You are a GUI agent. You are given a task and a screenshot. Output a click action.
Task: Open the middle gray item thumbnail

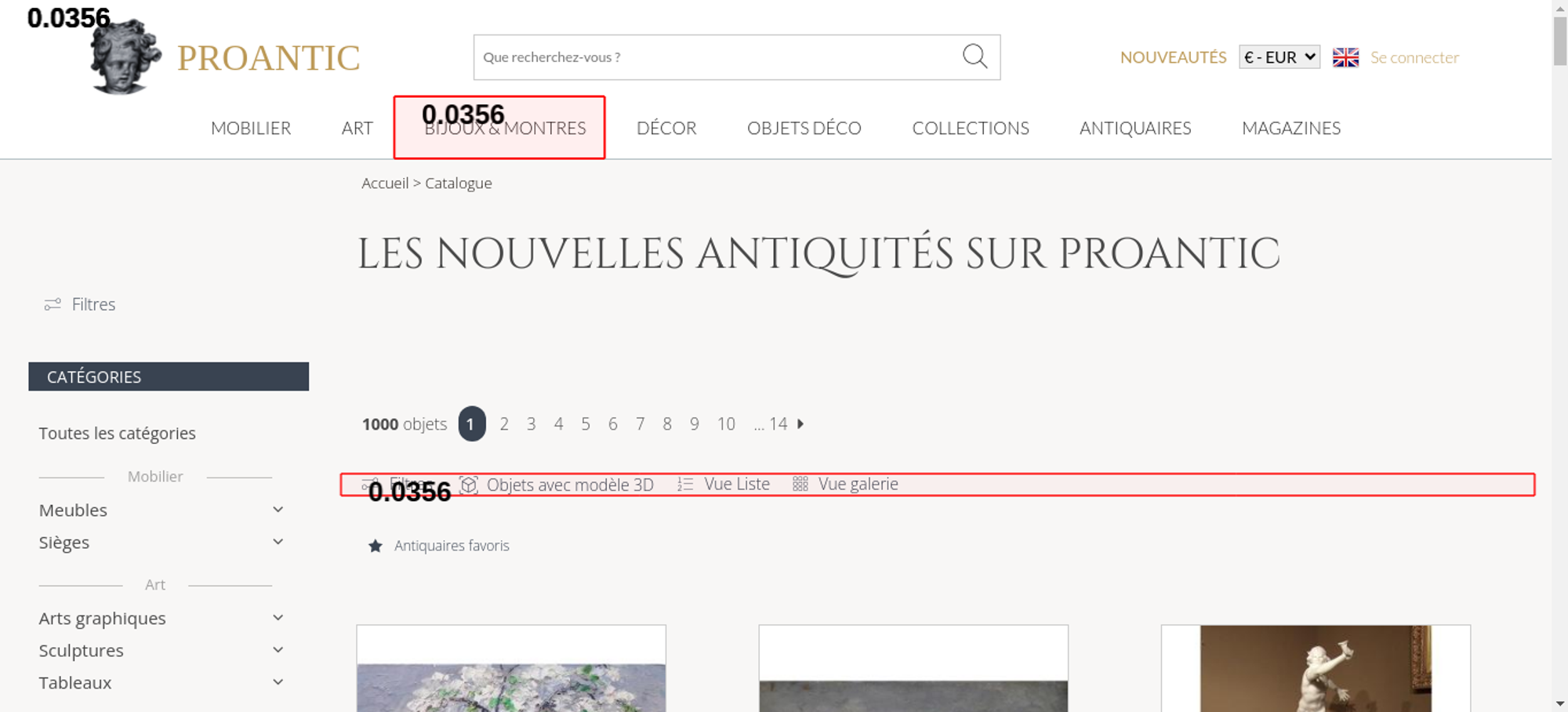click(913, 669)
